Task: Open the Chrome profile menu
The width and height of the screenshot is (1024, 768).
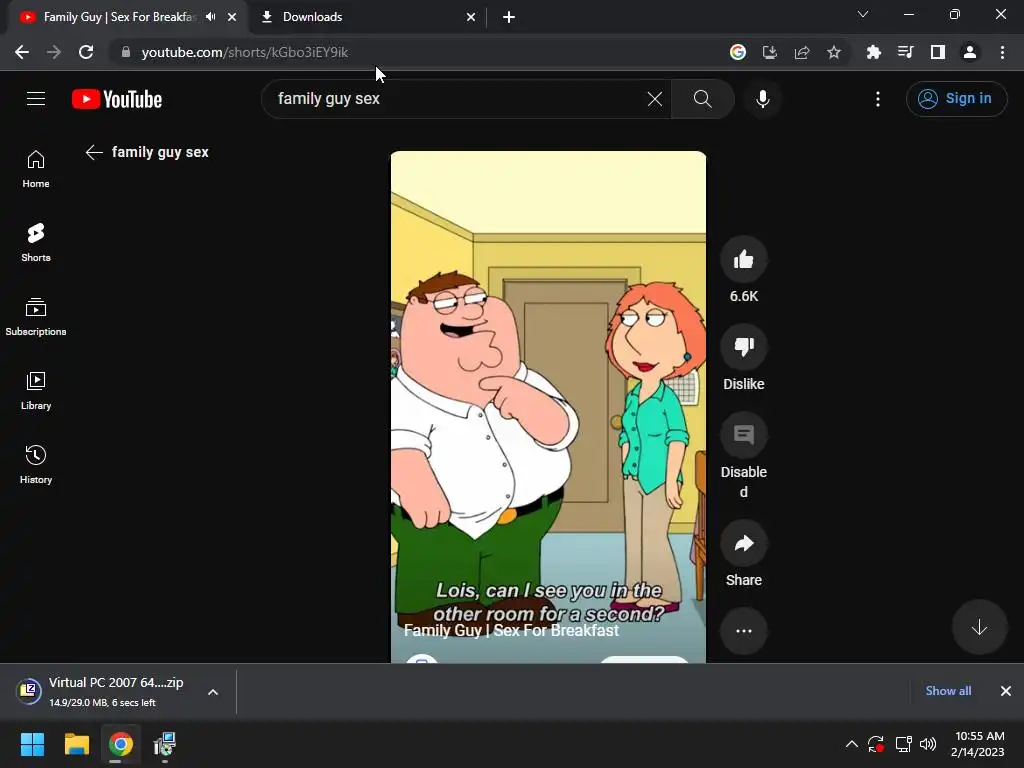Action: pos(970,52)
